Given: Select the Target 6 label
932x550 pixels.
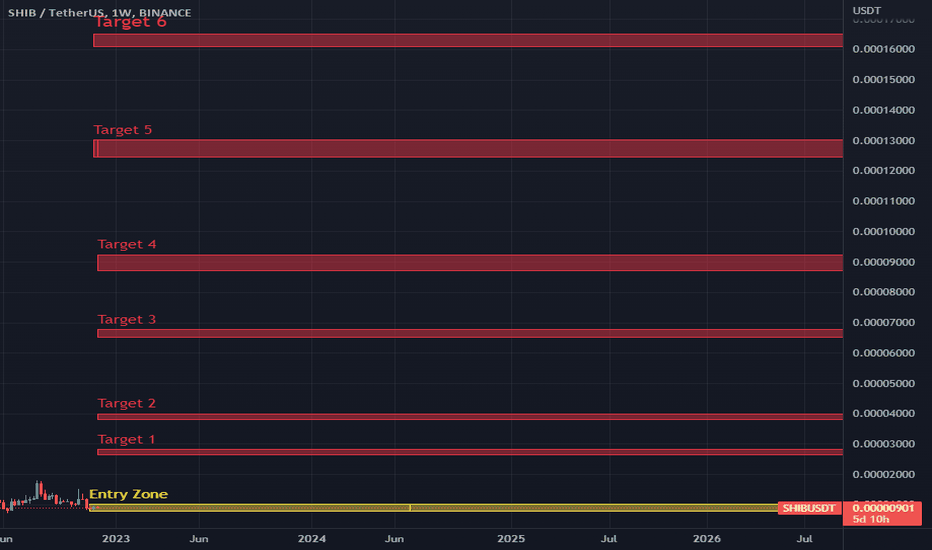Looking at the screenshot, I should (x=130, y=22).
